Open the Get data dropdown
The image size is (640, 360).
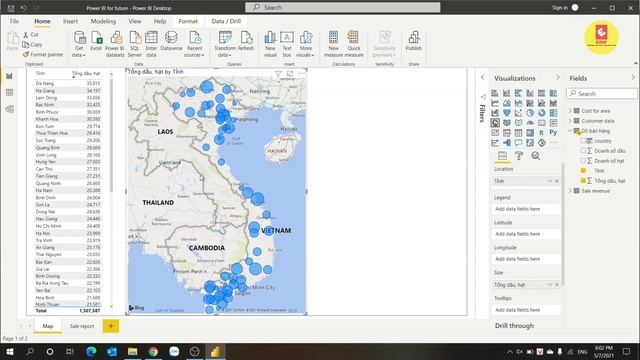pos(79,44)
